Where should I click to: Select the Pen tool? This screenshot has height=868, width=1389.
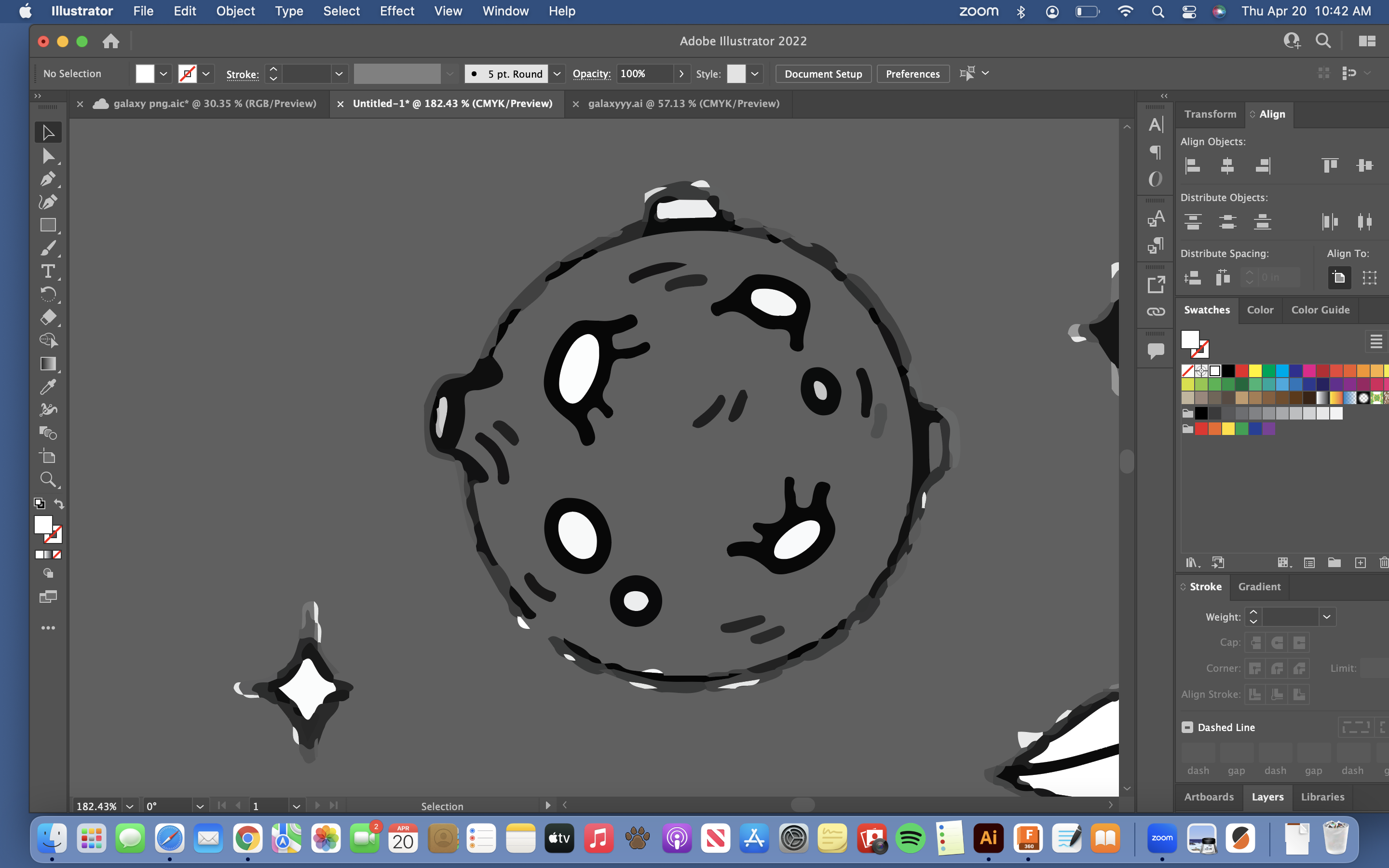[48, 178]
